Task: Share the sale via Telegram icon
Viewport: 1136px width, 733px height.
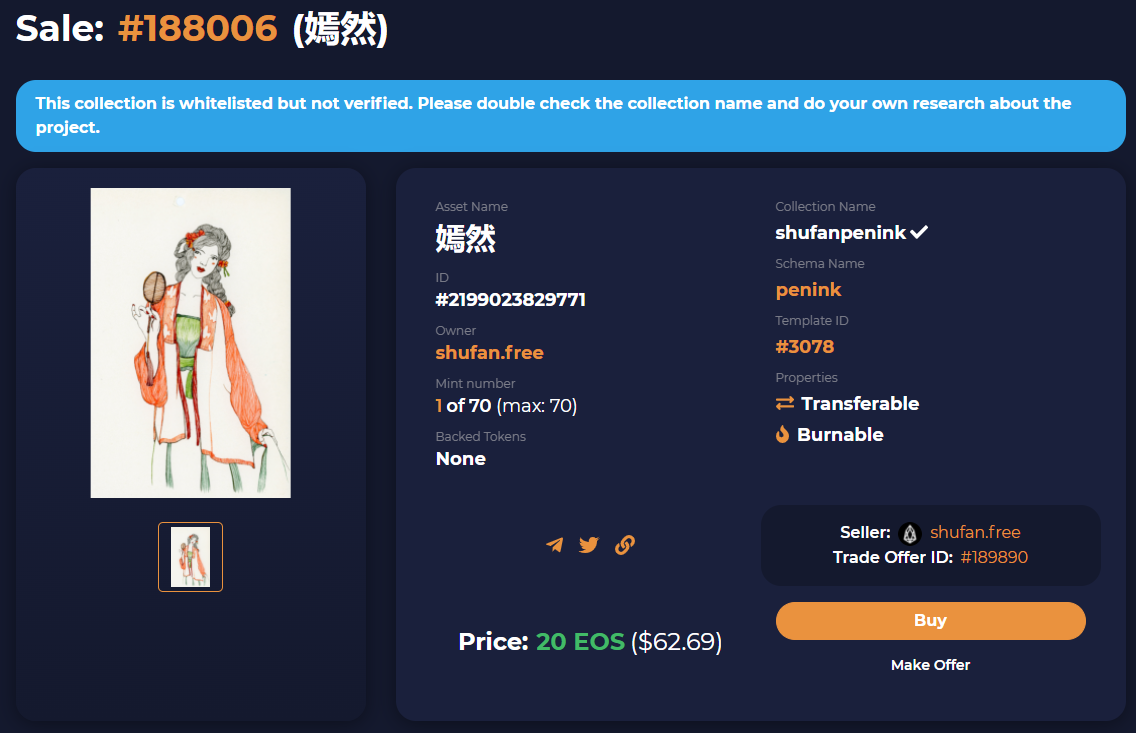Action: (555, 545)
